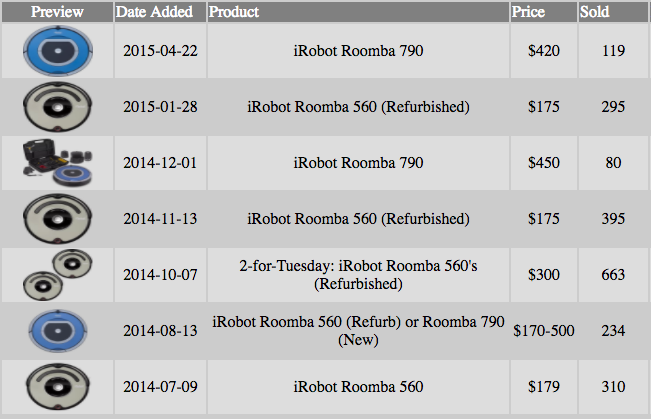Sort table by the Product header
The image size is (651, 419).
tap(234, 12)
